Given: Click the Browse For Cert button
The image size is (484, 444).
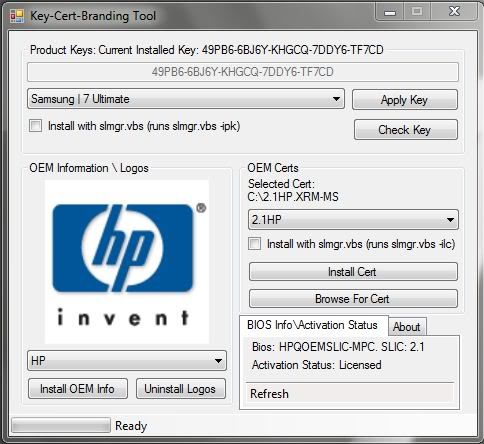Looking at the screenshot, I should [353, 299].
